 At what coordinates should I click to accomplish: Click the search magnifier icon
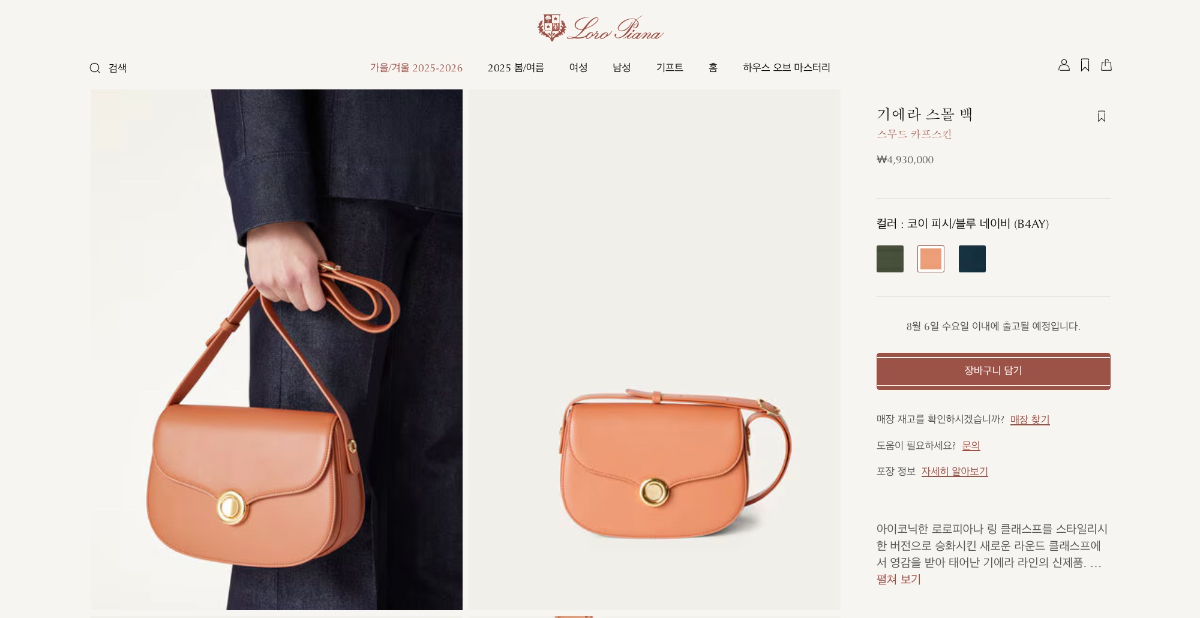pyautogui.click(x=95, y=68)
